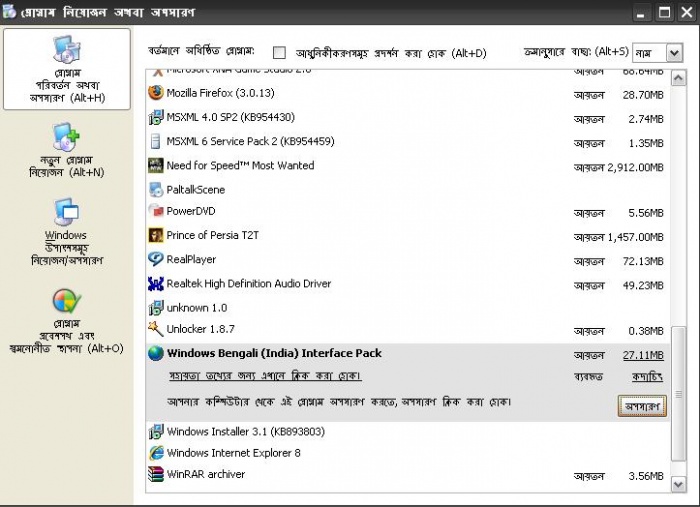Click the MSXML 4.0 SP2 installer icon
The width and height of the screenshot is (700, 507).
coord(156,117)
